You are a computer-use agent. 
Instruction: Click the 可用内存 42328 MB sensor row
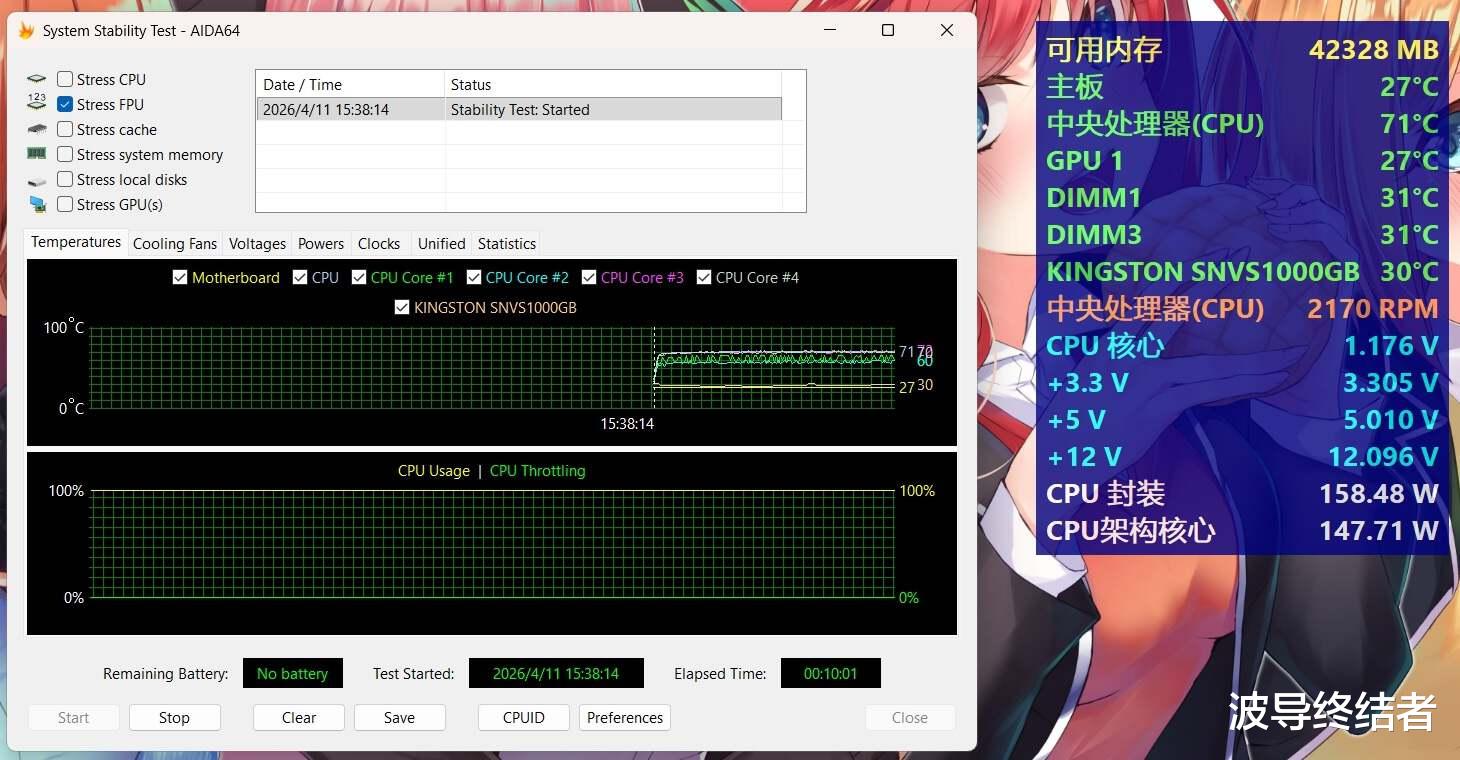(1242, 49)
